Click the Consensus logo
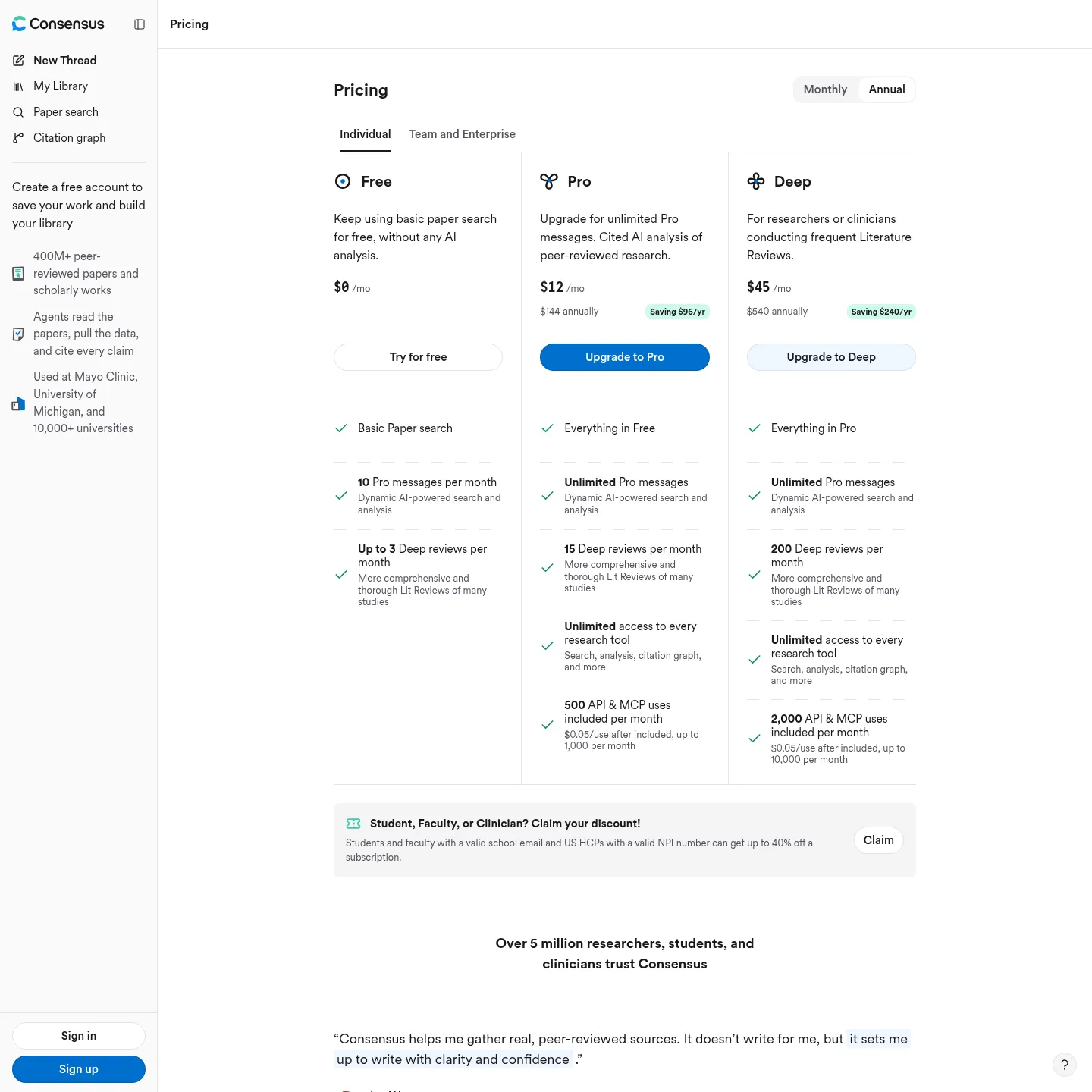 (58, 24)
